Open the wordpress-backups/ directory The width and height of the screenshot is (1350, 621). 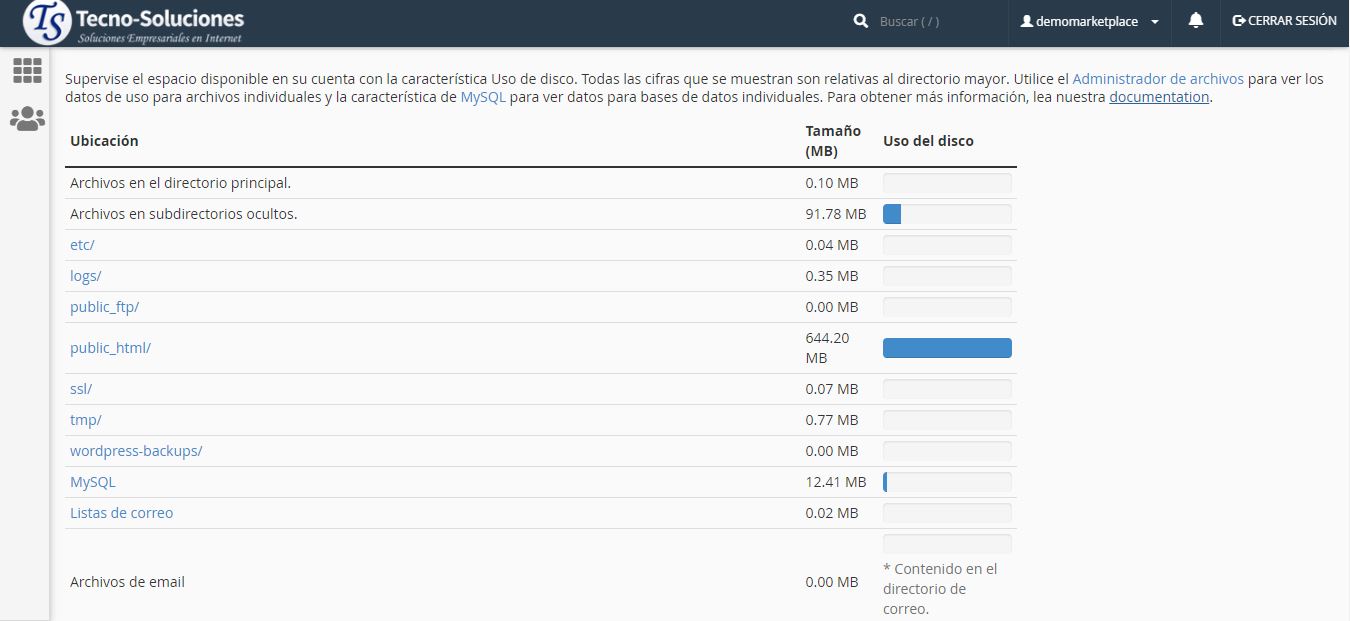click(136, 451)
